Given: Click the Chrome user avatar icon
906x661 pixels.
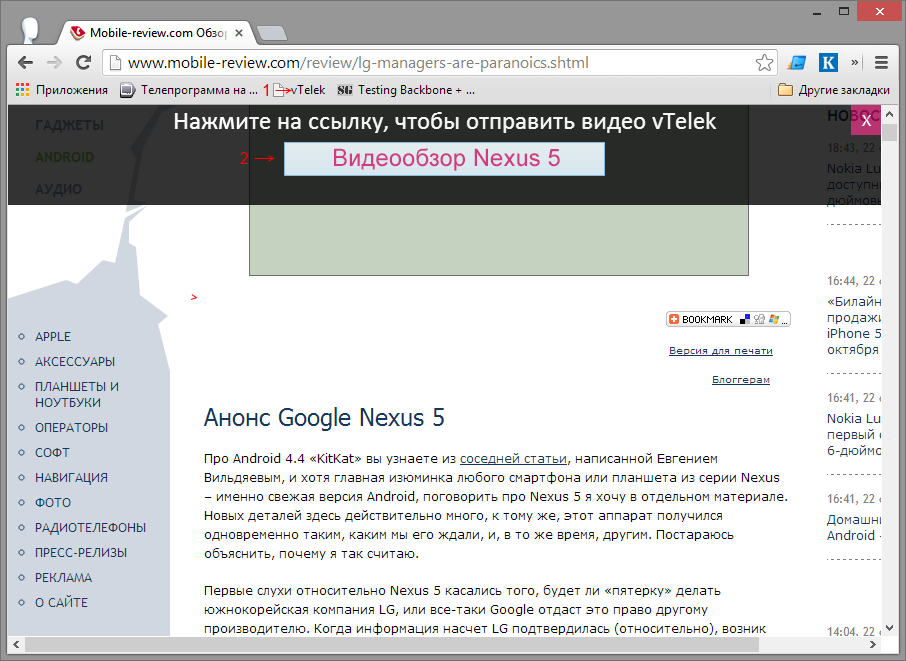Looking at the screenshot, I should click(x=29, y=29).
